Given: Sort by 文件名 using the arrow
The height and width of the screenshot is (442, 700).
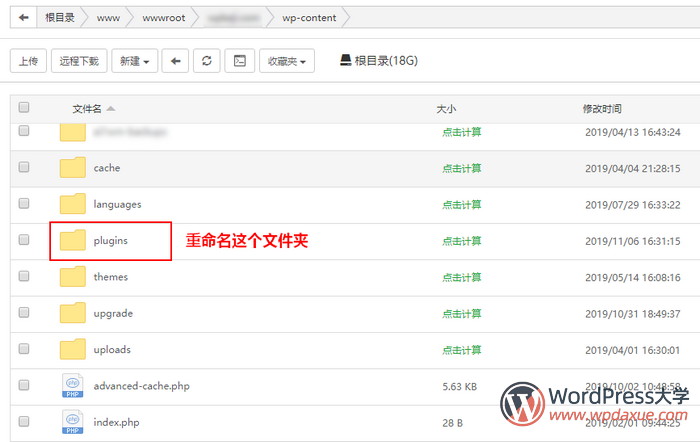Looking at the screenshot, I should point(111,108).
